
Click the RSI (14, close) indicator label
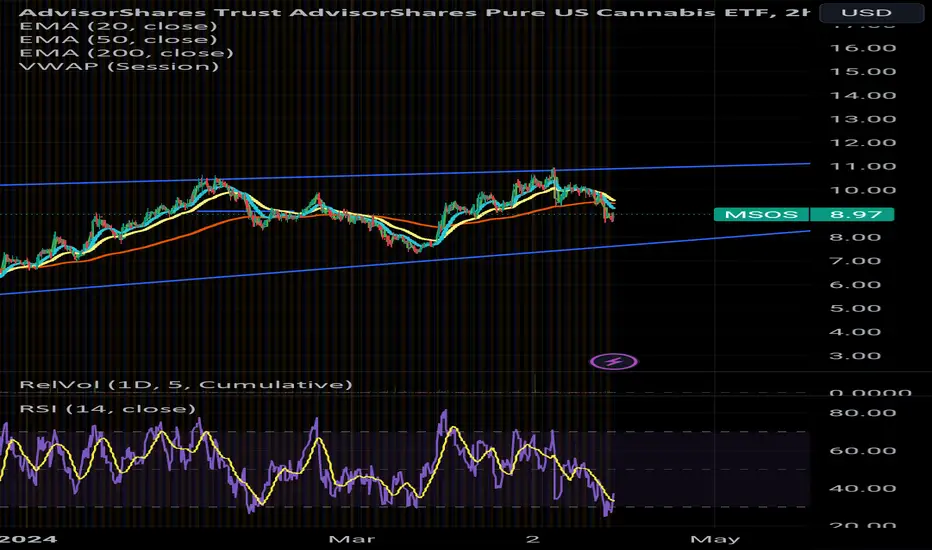pos(107,408)
